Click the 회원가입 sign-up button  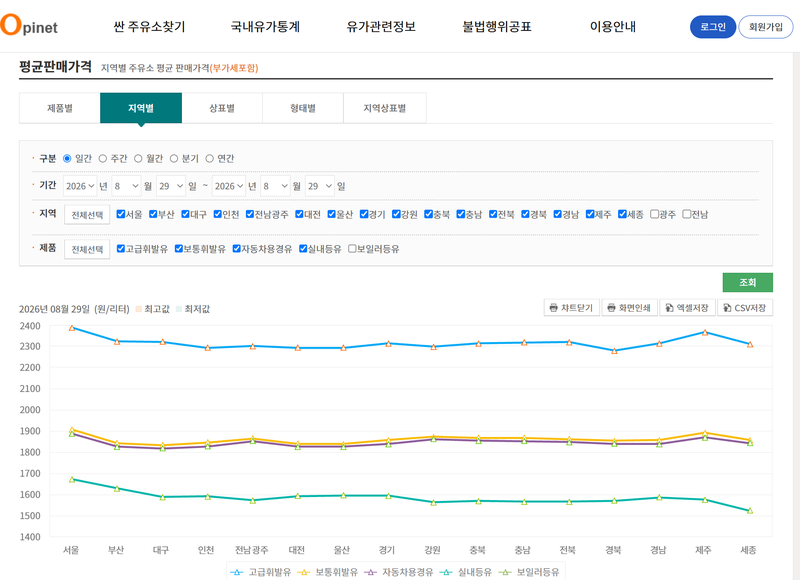[x=766, y=27]
